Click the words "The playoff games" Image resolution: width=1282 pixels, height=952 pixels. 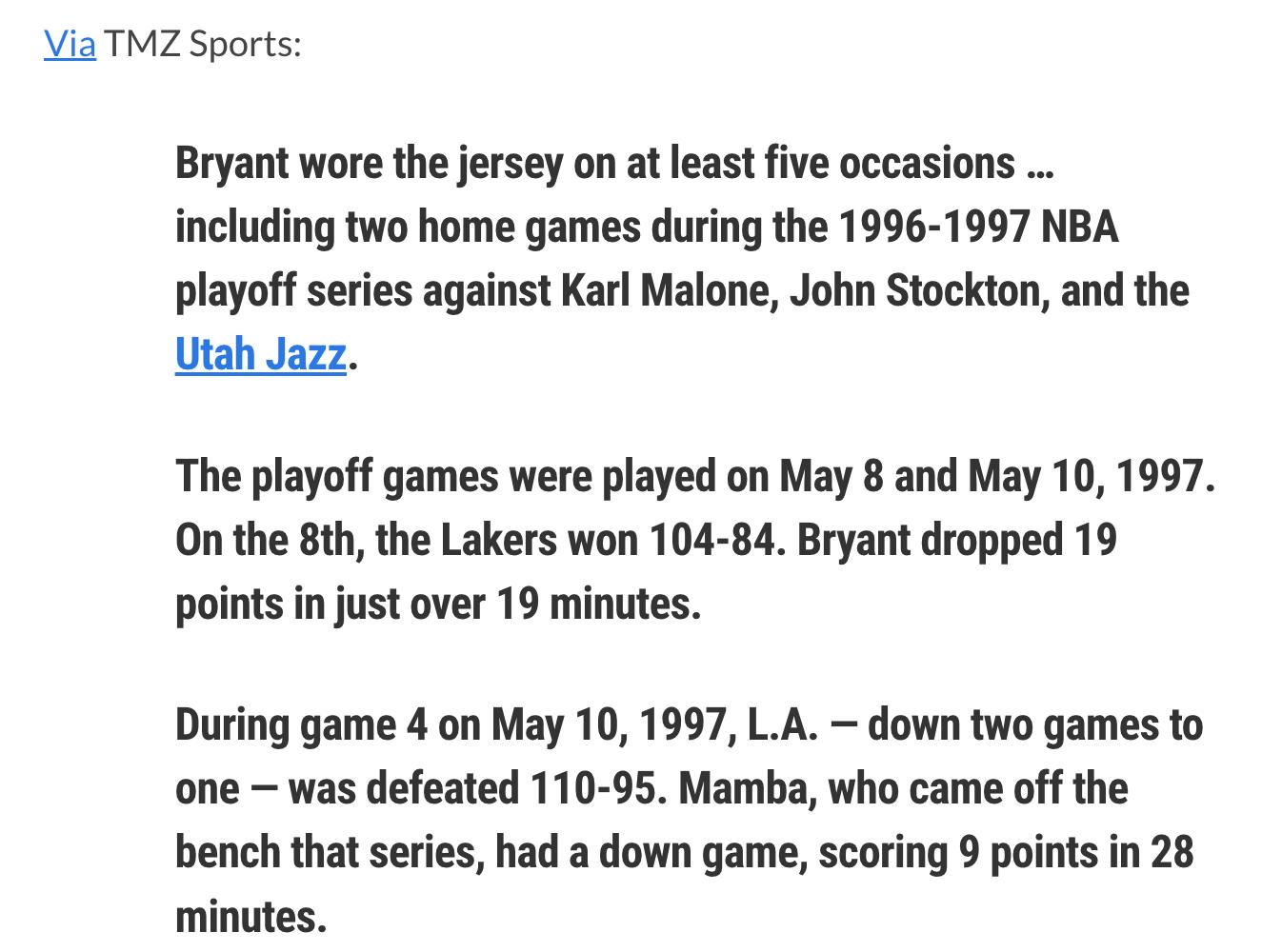[336, 476]
